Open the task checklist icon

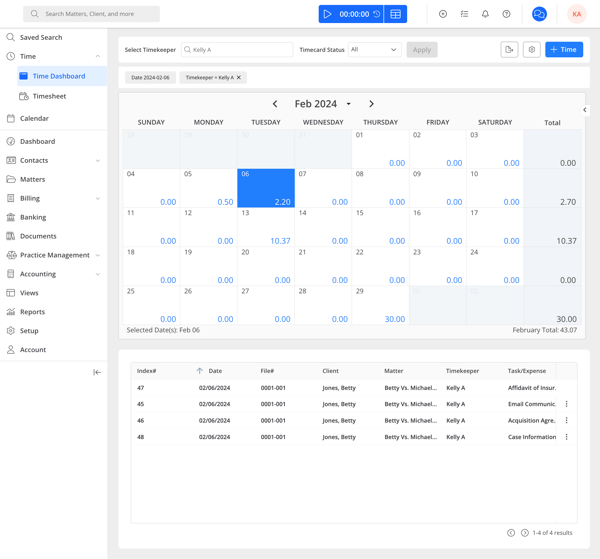[464, 14]
